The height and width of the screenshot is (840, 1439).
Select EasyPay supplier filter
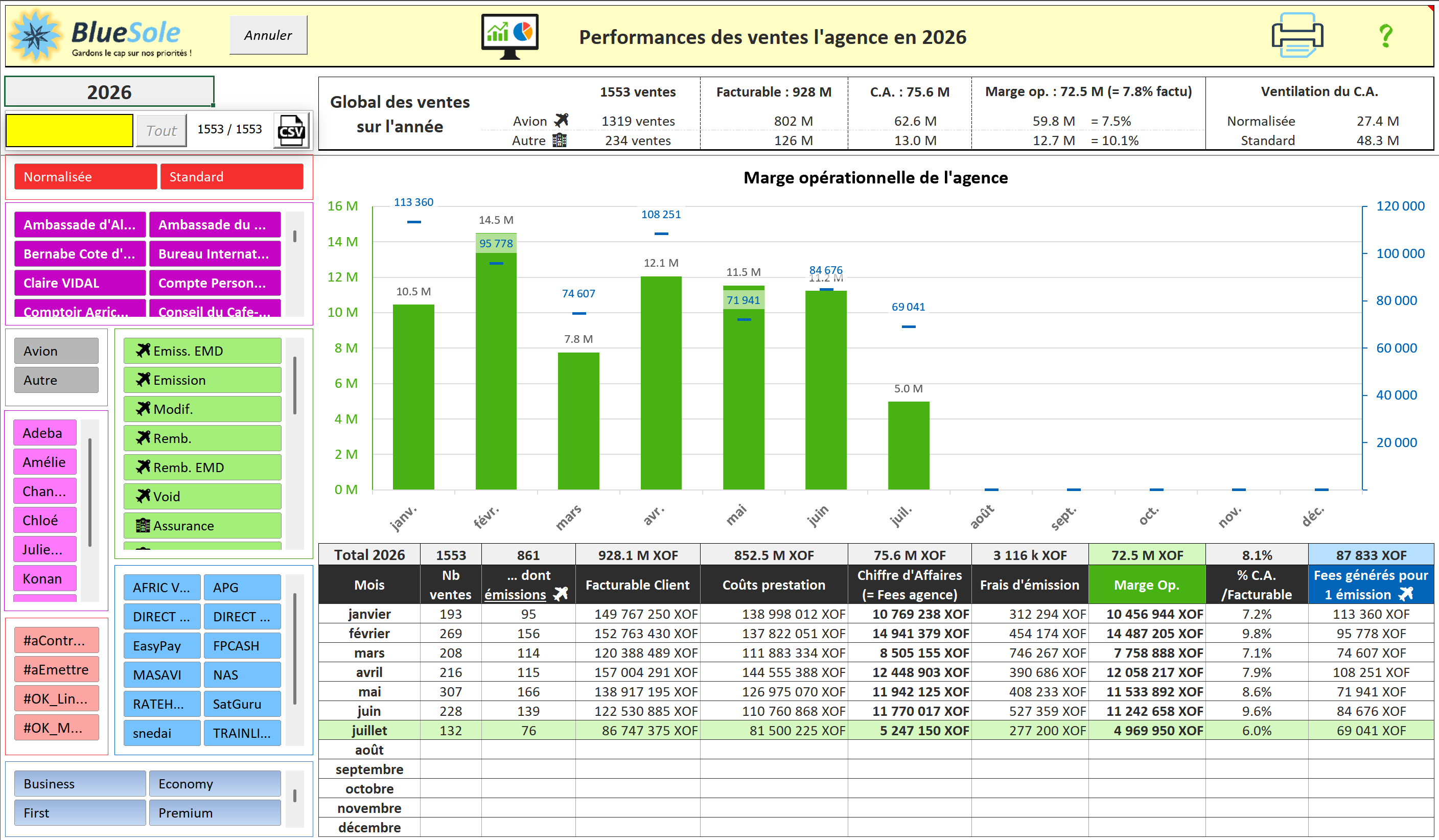(x=162, y=646)
